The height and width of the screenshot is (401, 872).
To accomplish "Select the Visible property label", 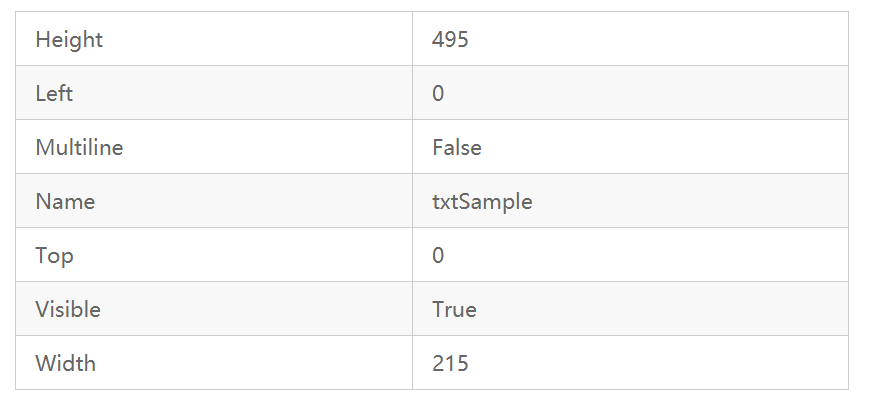I will pyautogui.click(x=68, y=309).
